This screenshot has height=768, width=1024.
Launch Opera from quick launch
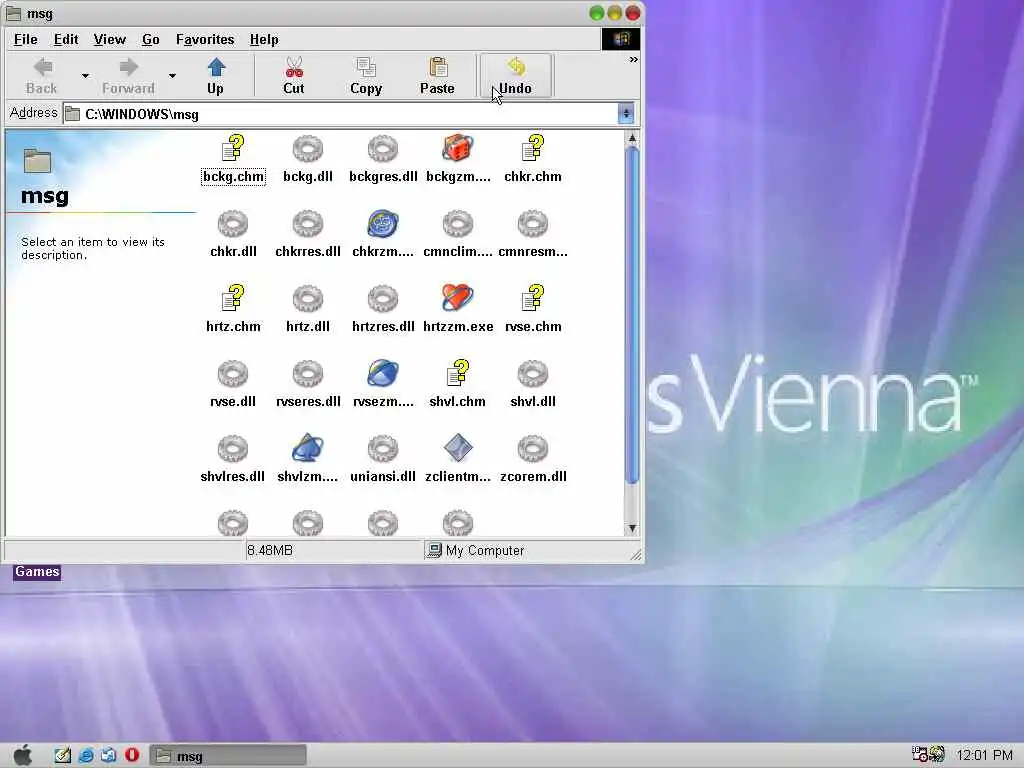(132, 756)
